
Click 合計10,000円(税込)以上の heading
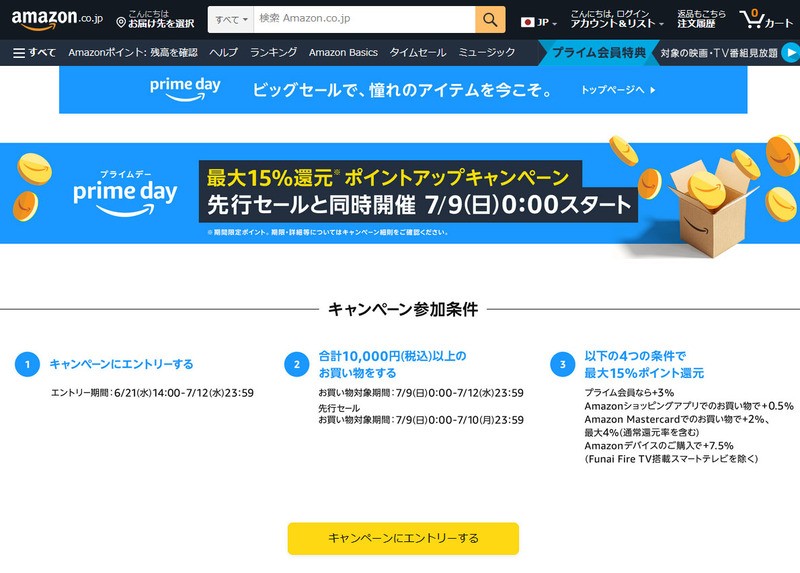tap(392, 356)
